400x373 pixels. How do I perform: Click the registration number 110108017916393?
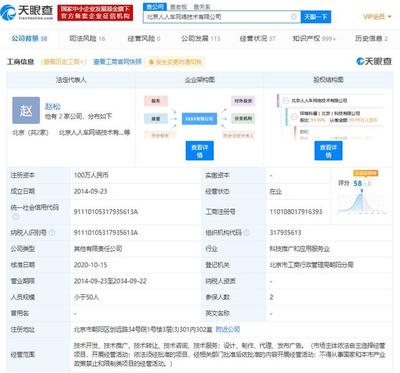coord(296,212)
